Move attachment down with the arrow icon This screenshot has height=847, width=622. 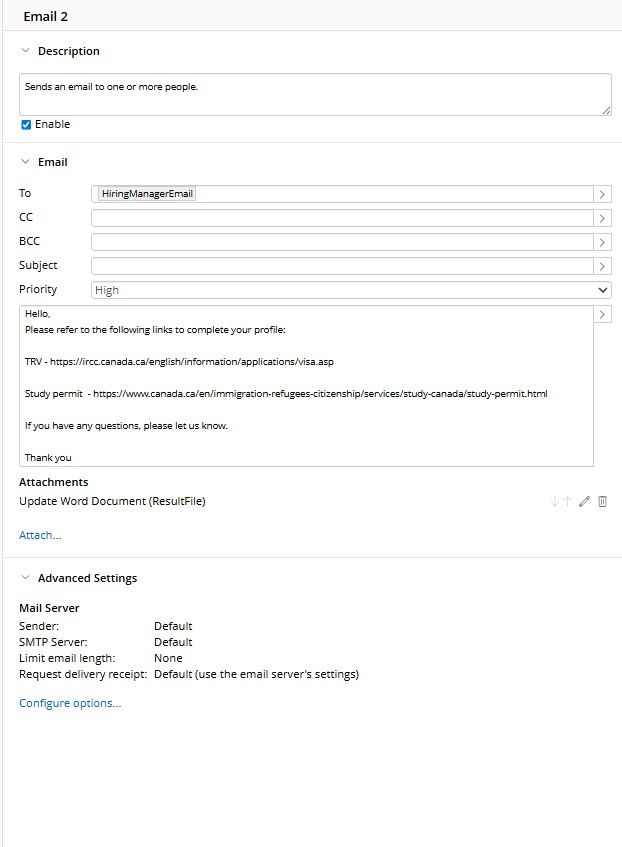(x=554, y=502)
